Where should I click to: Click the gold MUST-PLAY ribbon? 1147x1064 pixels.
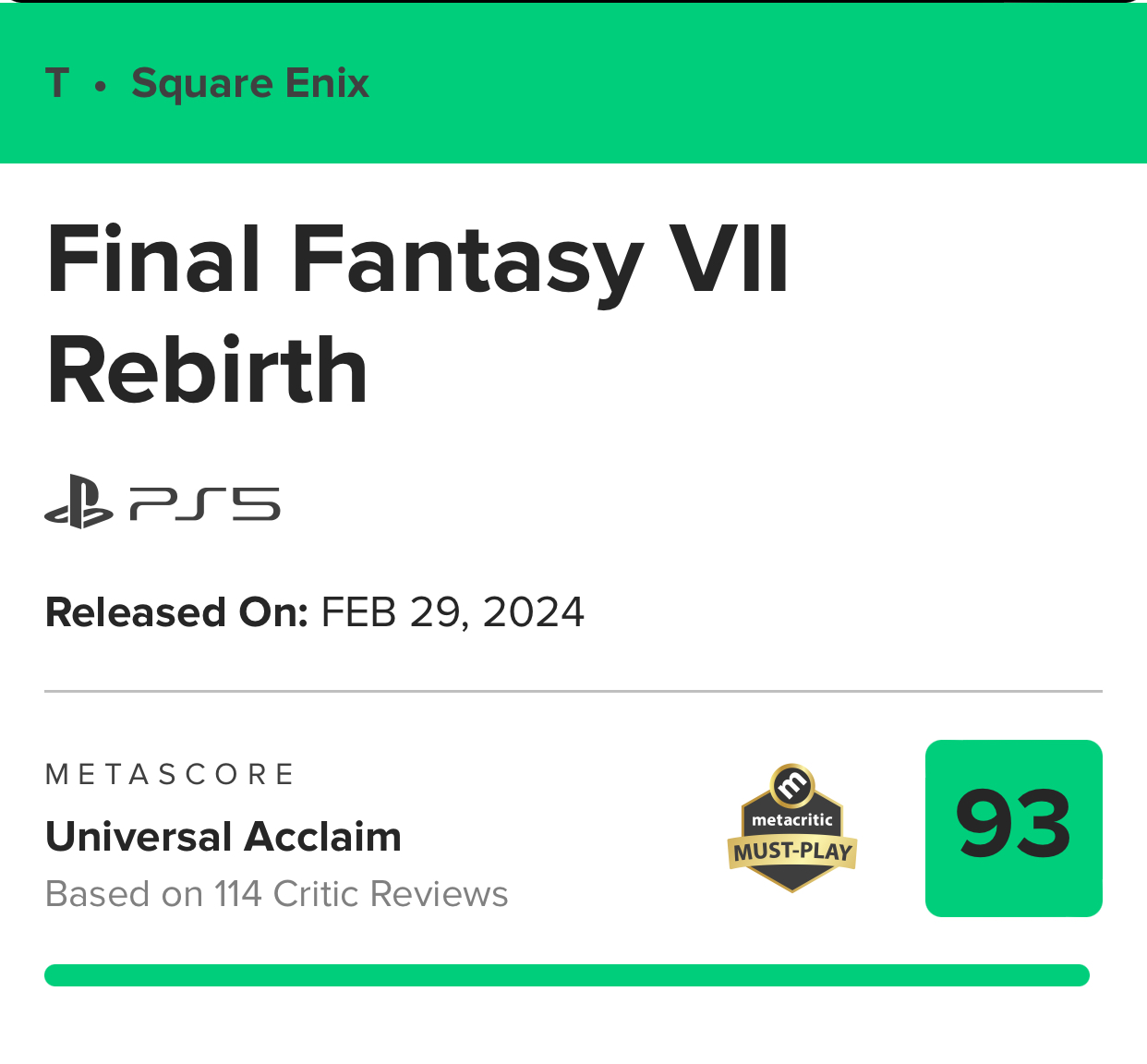coord(792,852)
